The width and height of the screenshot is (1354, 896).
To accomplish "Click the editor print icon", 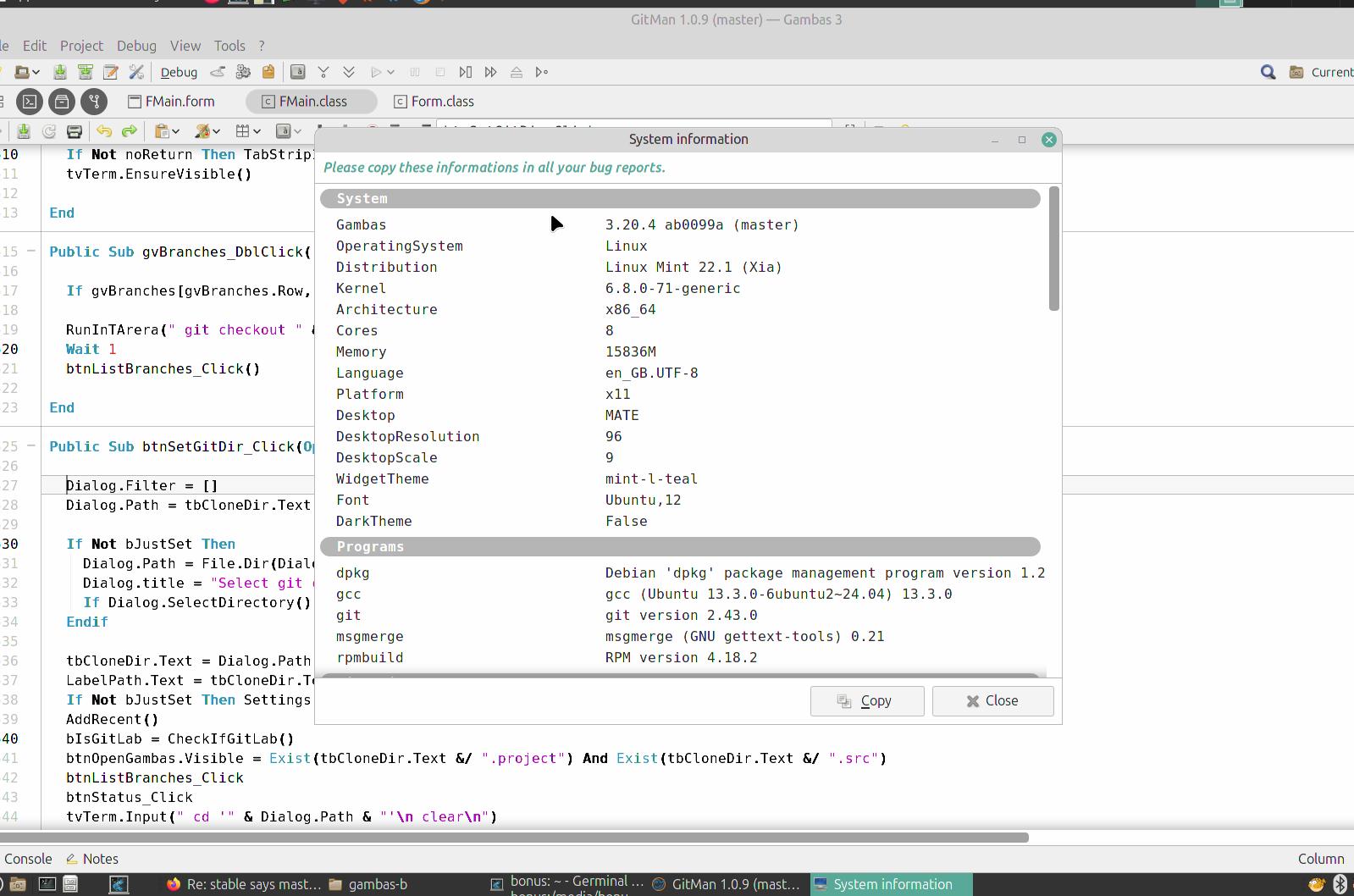I will (x=75, y=131).
